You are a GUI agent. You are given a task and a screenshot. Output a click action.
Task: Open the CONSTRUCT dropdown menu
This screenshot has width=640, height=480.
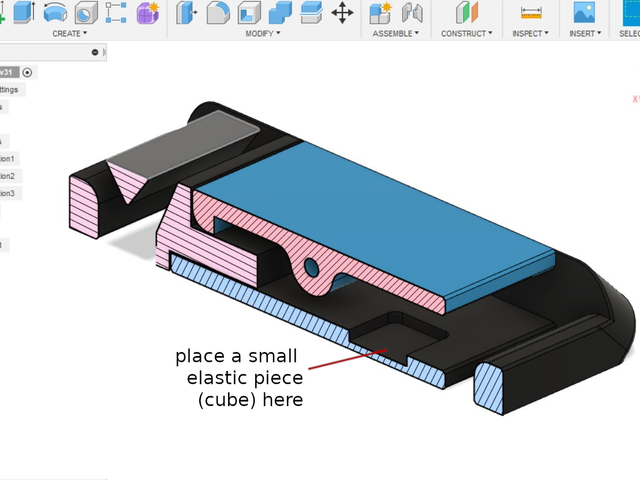click(467, 33)
